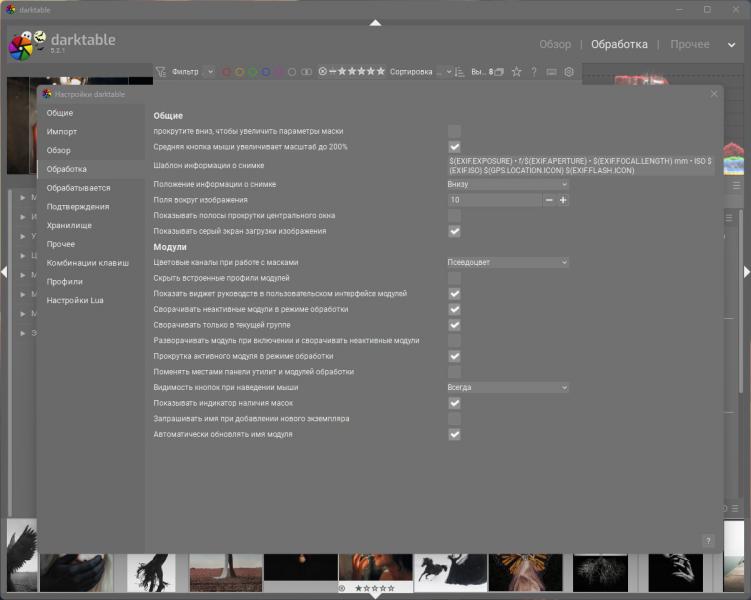
Task: Enable showing central window scrollbars
Action: (x=454, y=216)
